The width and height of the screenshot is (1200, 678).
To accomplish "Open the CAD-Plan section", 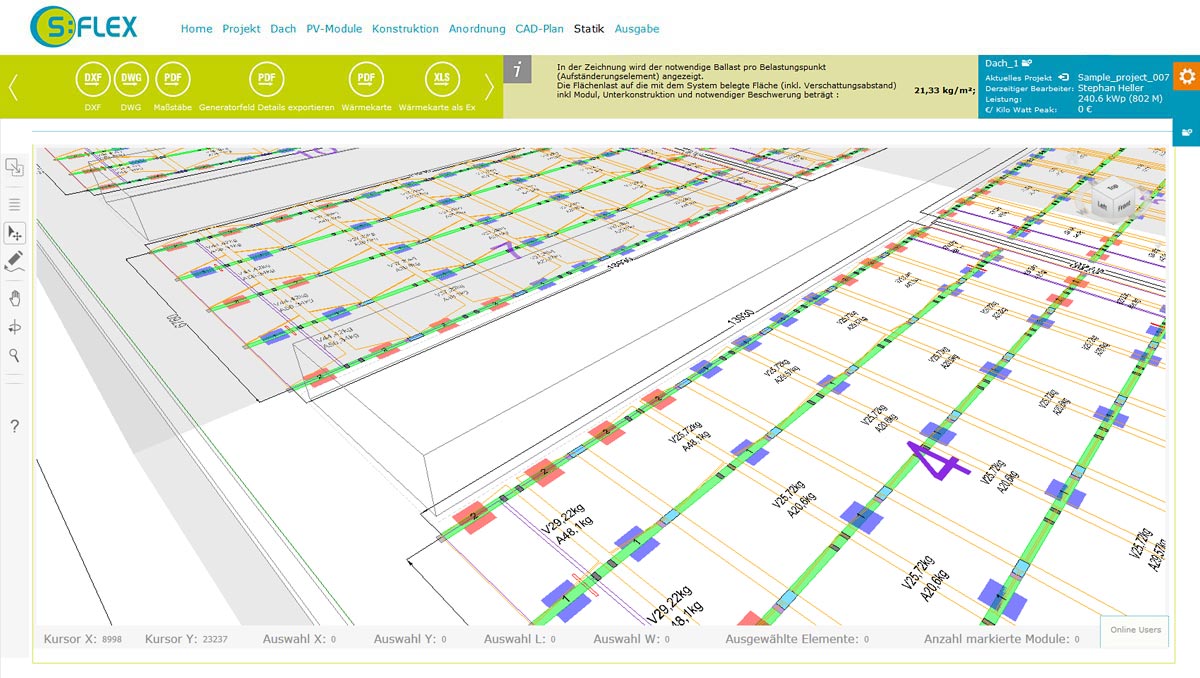I will [540, 29].
